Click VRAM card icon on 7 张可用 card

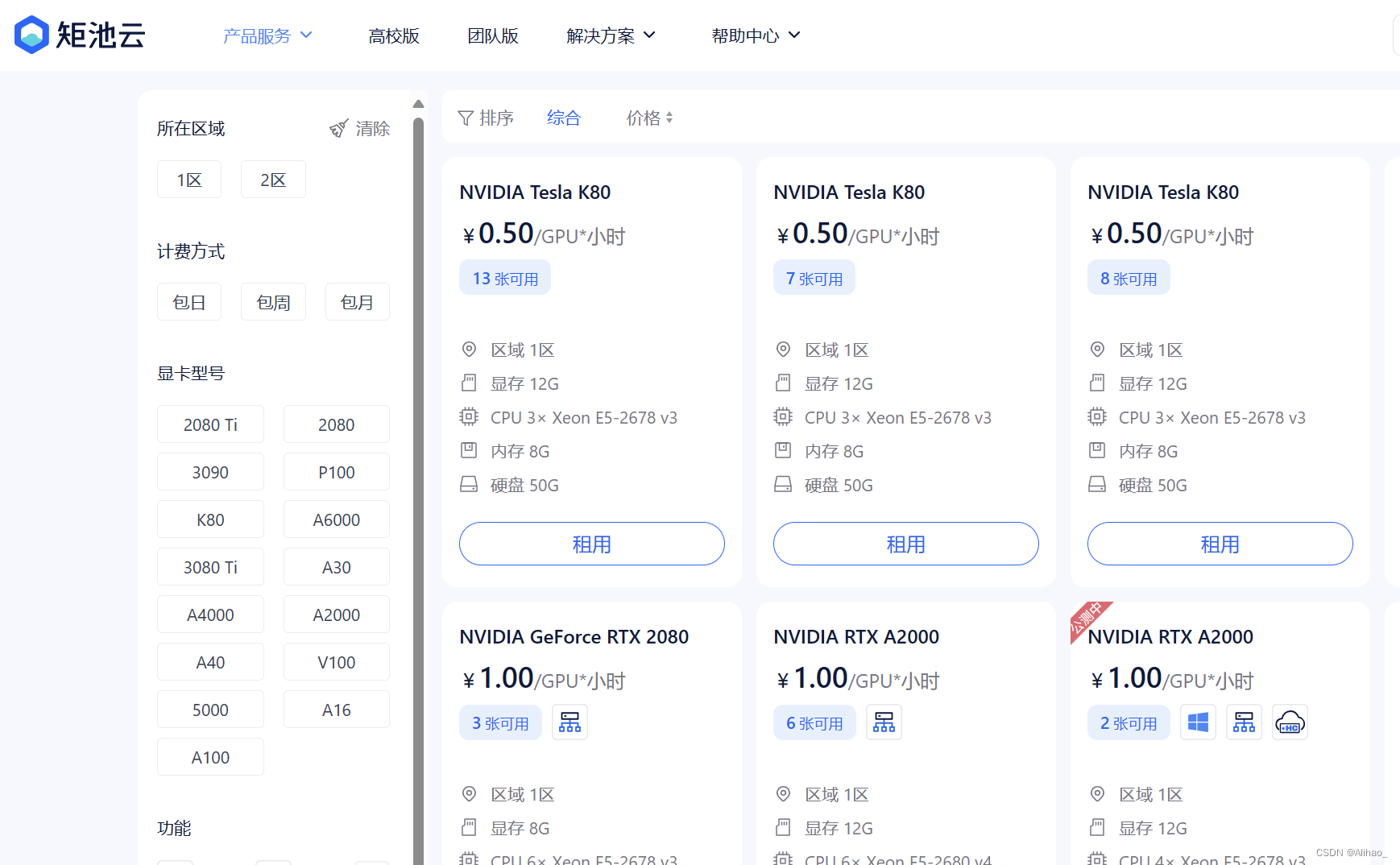tap(783, 383)
